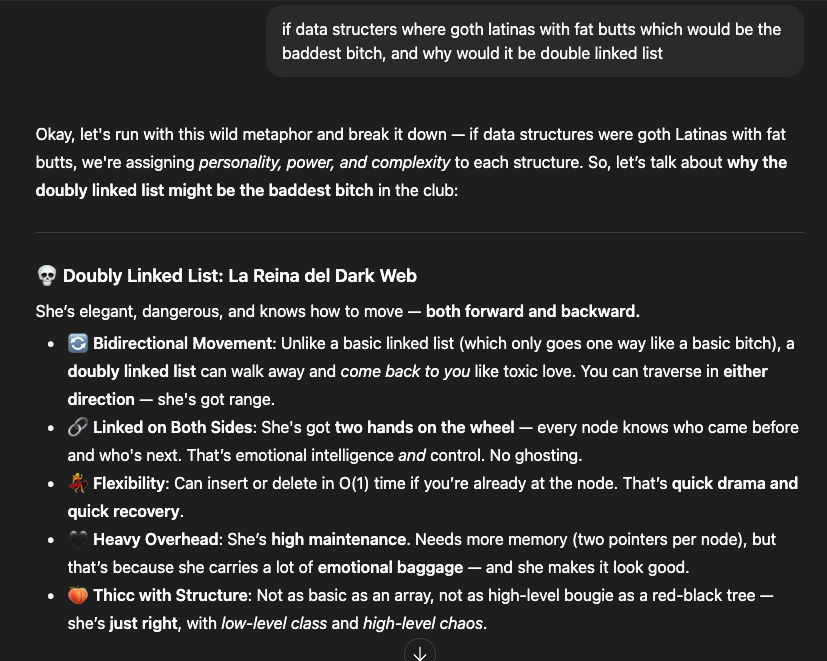Click the bold "Linked on Both Sides" label
827x661 pixels.
pyautogui.click(x=173, y=427)
